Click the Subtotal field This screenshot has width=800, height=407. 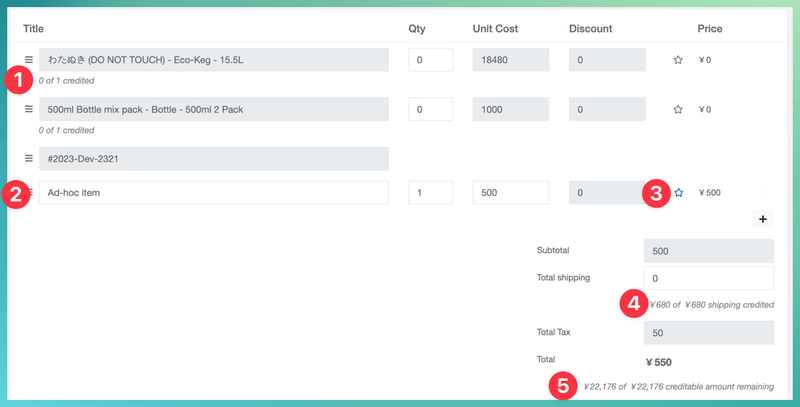(x=709, y=251)
